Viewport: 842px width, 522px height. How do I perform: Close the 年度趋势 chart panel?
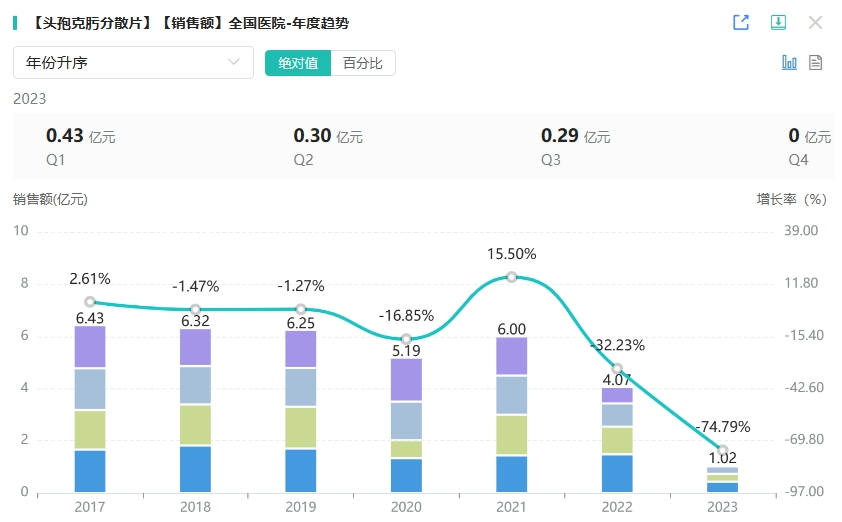815,22
